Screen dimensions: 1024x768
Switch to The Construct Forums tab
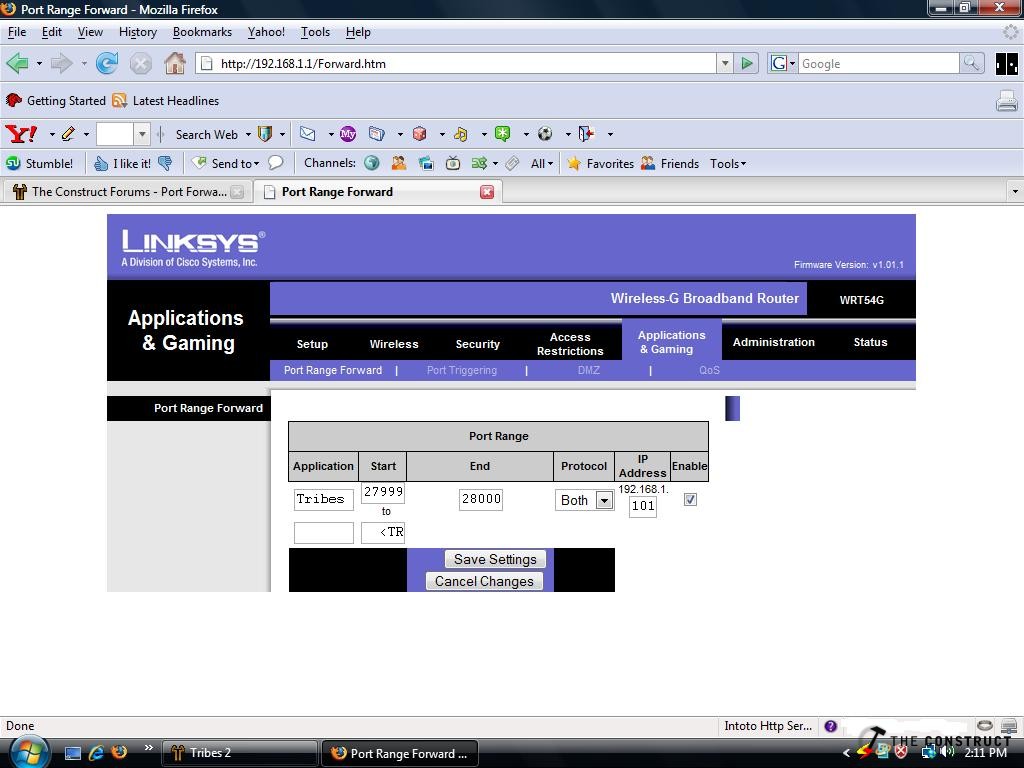point(128,192)
